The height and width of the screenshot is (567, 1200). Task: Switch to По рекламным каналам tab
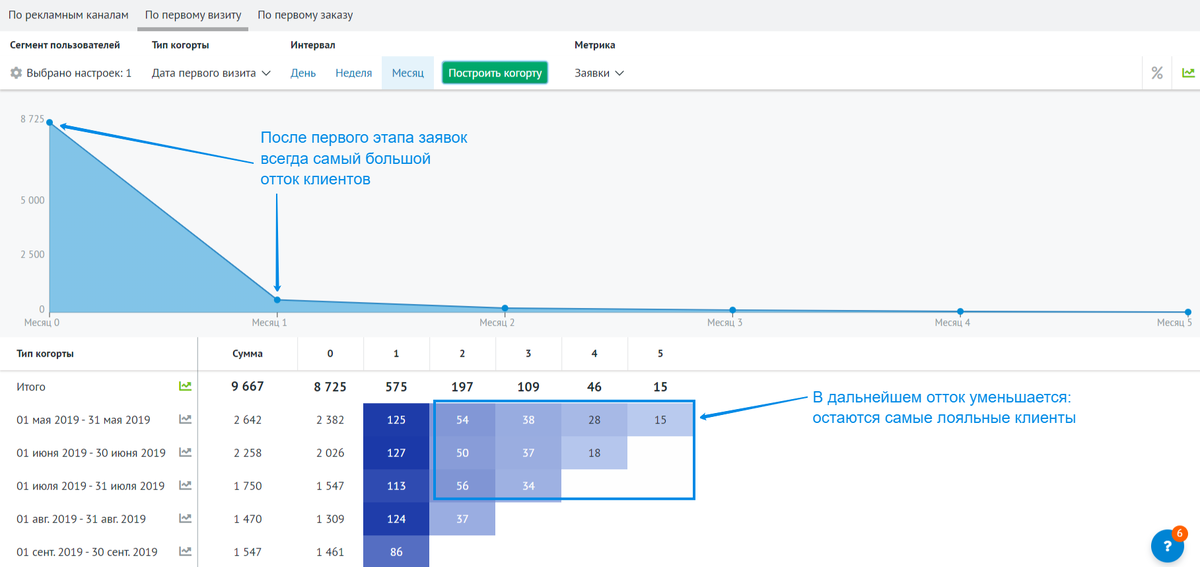click(x=69, y=16)
